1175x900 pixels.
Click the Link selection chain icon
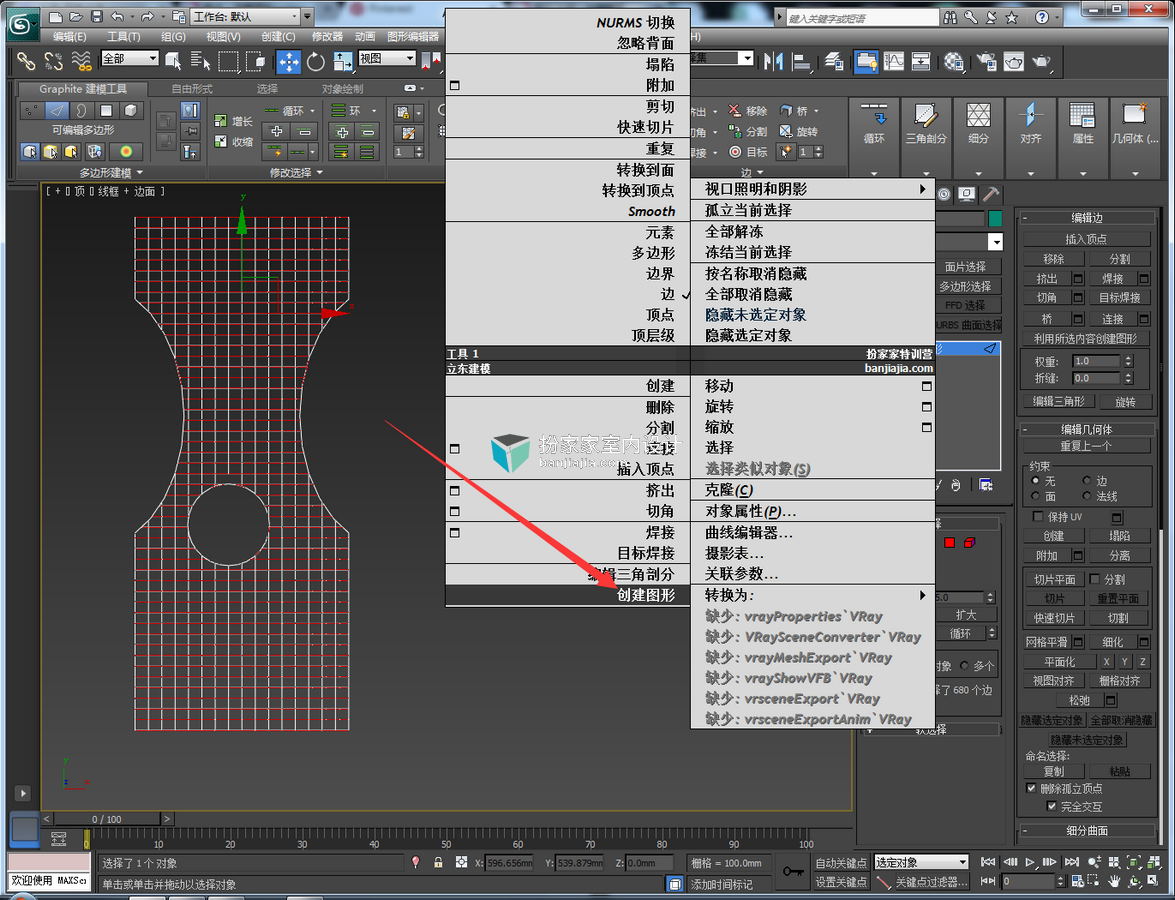point(25,61)
